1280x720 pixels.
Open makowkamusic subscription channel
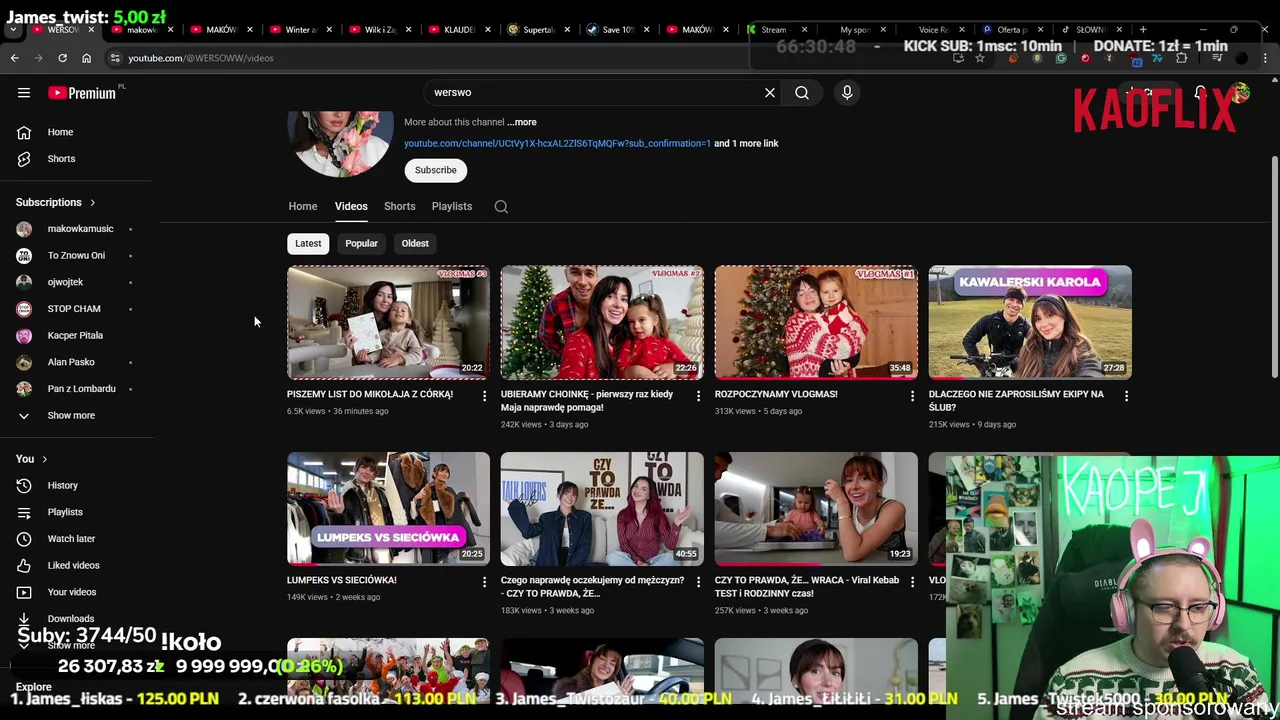(x=78, y=229)
